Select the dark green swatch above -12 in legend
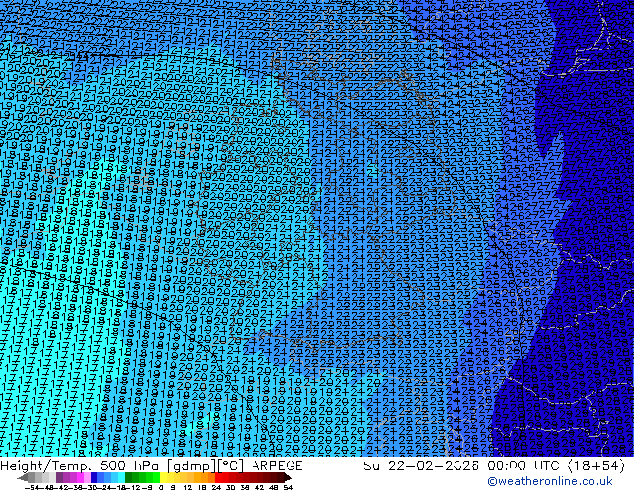 128,477
